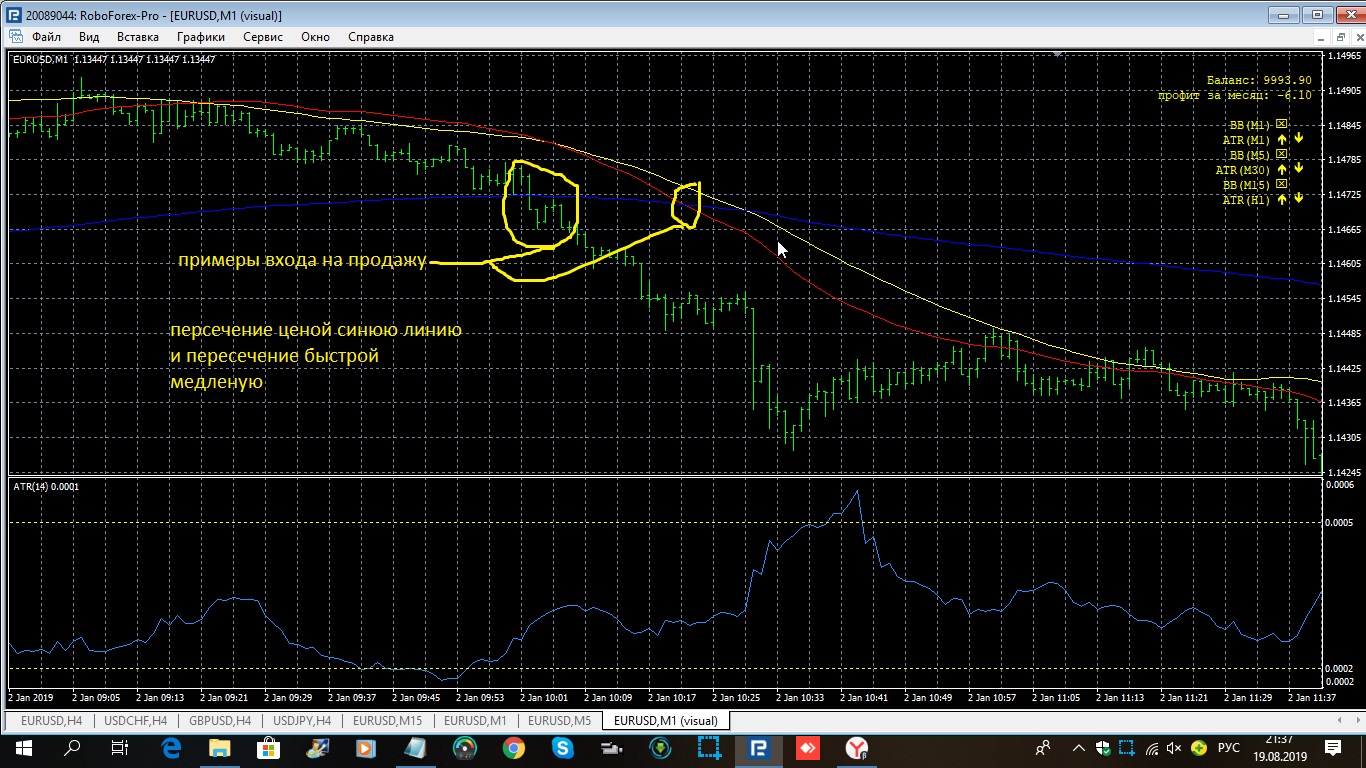Open the Окно menu

[315, 37]
